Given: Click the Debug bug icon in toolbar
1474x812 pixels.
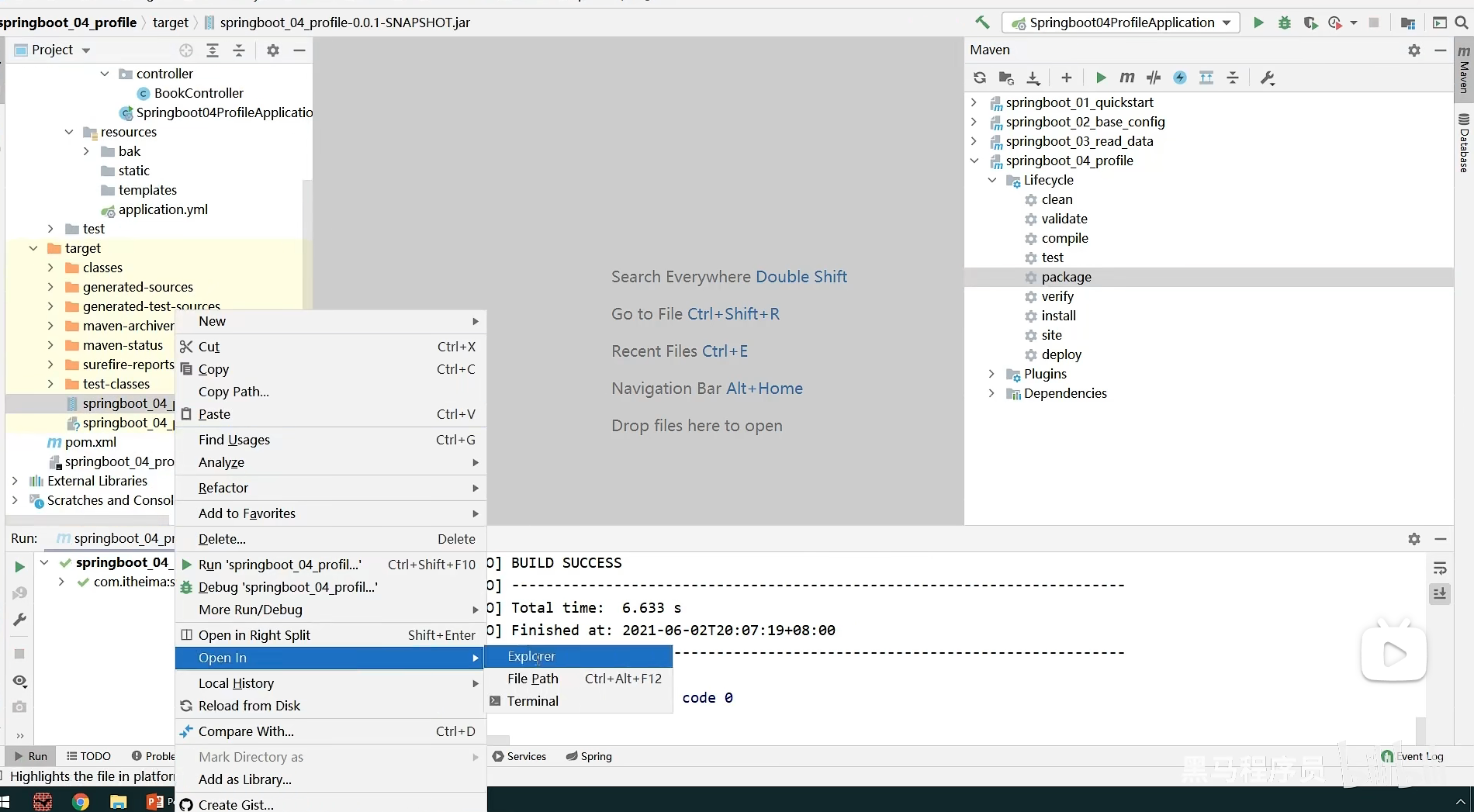Looking at the screenshot, I should click(x=1285, y=22).
